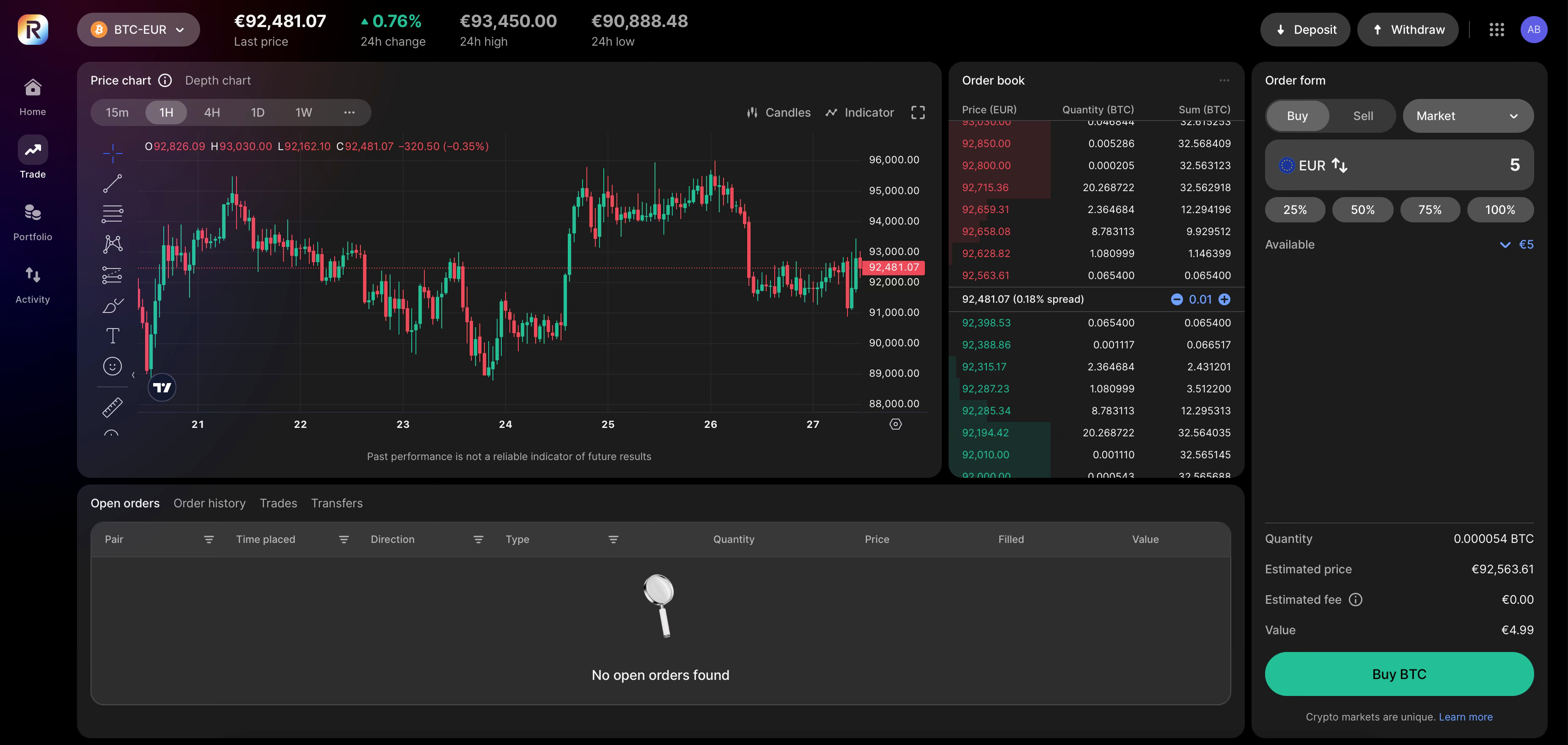Open the emoji sticker tool
Viewport: 1568px width, 745px height.
pyautogui.click(x=113, y=366)
